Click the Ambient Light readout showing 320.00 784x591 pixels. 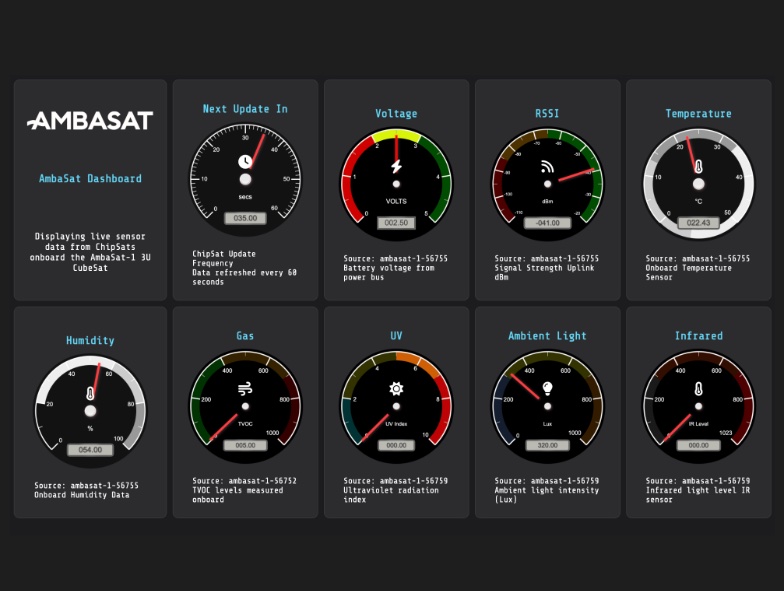pos(547,446)
